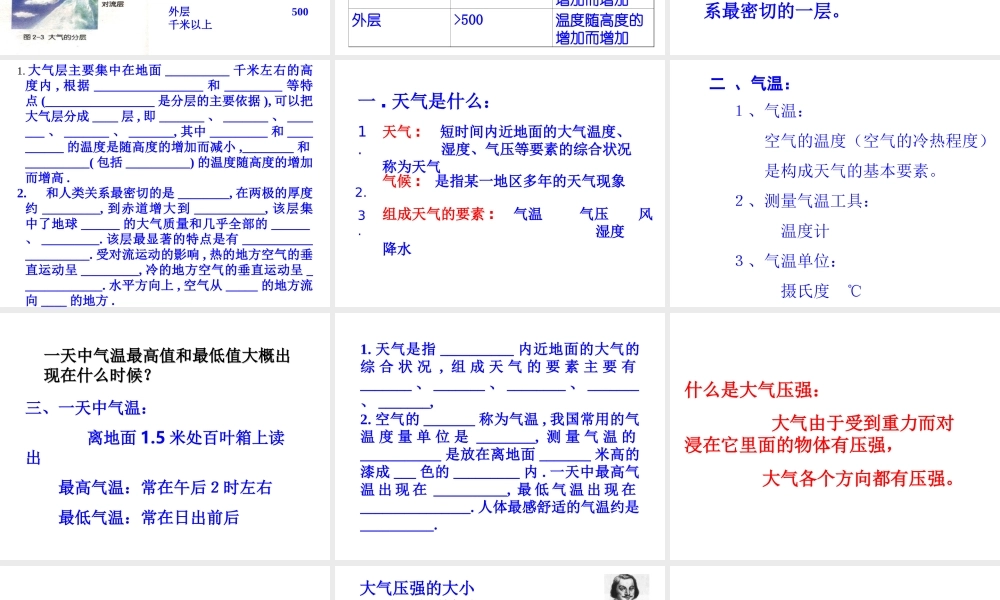Click the text 3、气温单位：
Viewport: 1000px width, 600px height.
(x=786, y=261)
